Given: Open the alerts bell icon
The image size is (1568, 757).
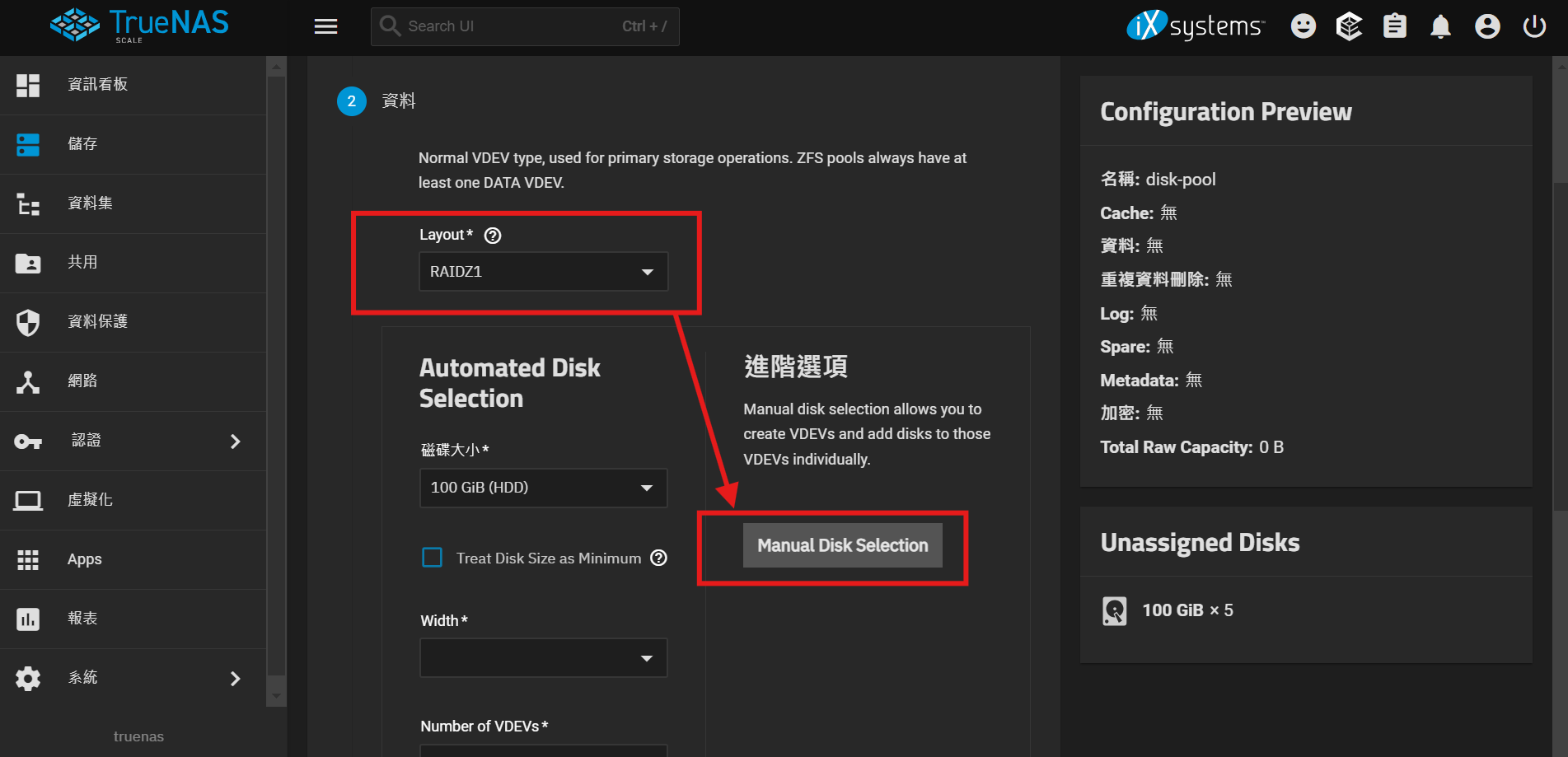Looking at the screenshot, I should point(1440,26).
